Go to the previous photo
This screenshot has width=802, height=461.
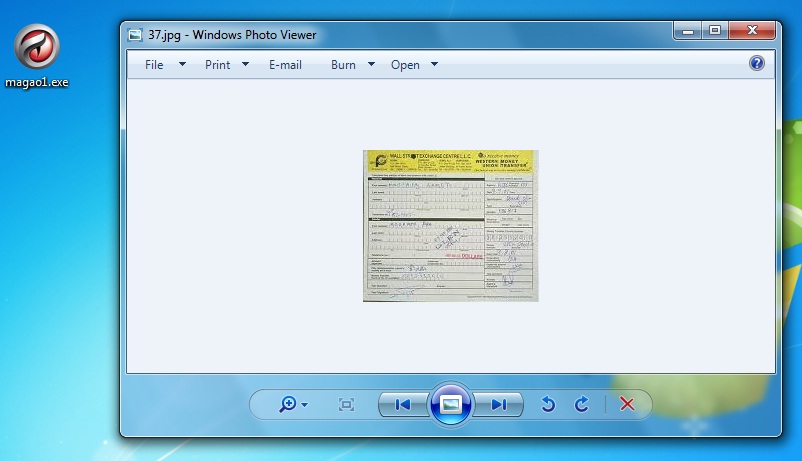(x=403, y=405)
